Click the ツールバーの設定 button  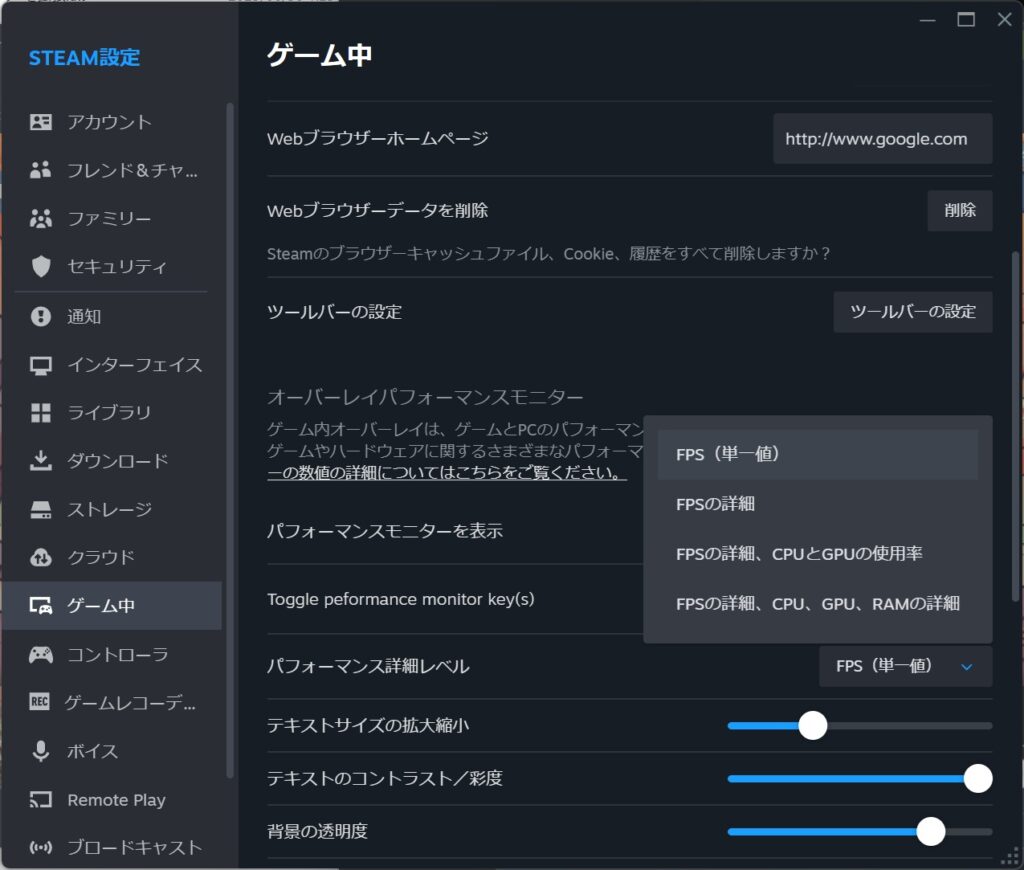point(913,312)
